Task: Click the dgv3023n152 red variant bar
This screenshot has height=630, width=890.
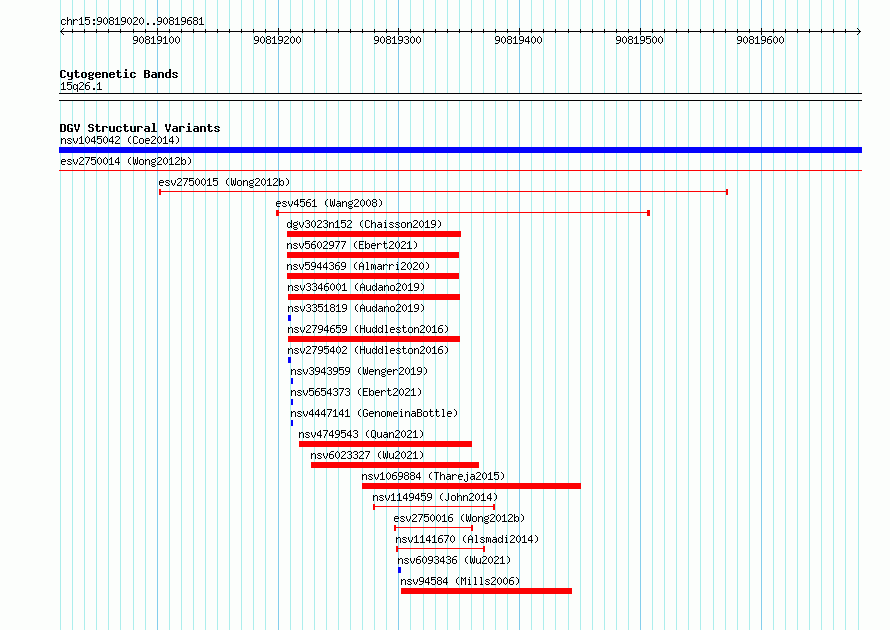Action: [x=374, y=234]
